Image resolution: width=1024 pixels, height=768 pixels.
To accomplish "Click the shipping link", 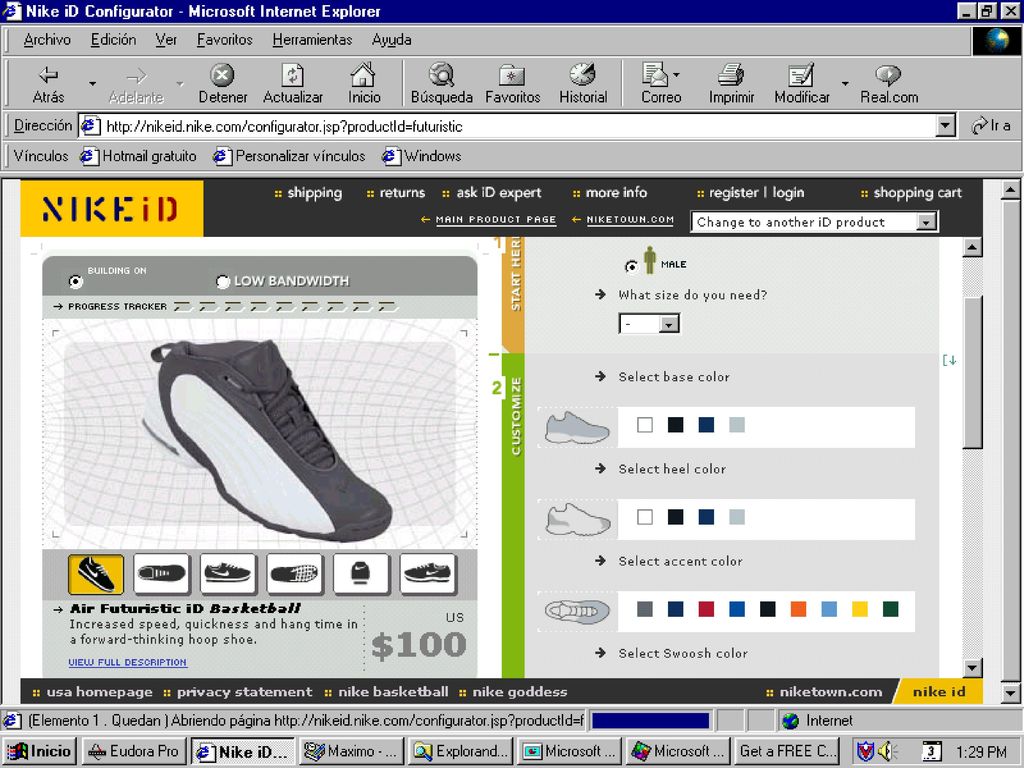I will (x=314, y=193).
